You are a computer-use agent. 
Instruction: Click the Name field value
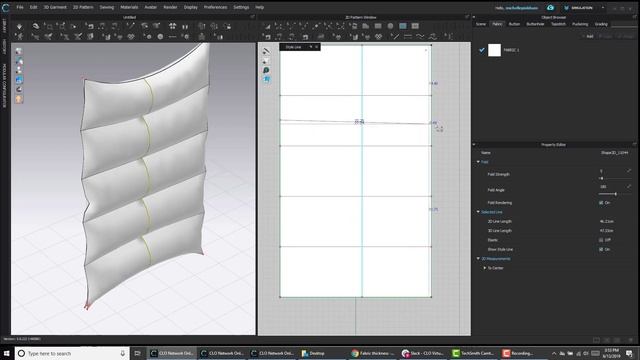click(x=614, y=153)
